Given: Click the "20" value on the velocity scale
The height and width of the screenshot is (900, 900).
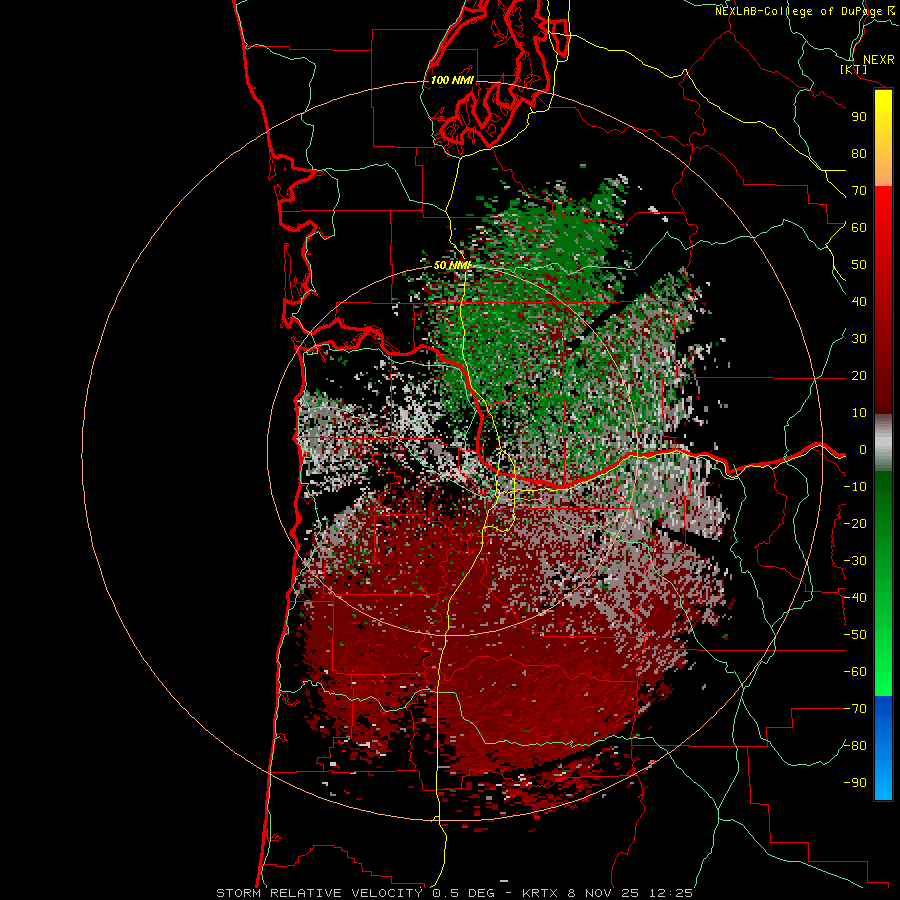Looking at the screenshot, I should pyautogui.click(x=859, y=375).
